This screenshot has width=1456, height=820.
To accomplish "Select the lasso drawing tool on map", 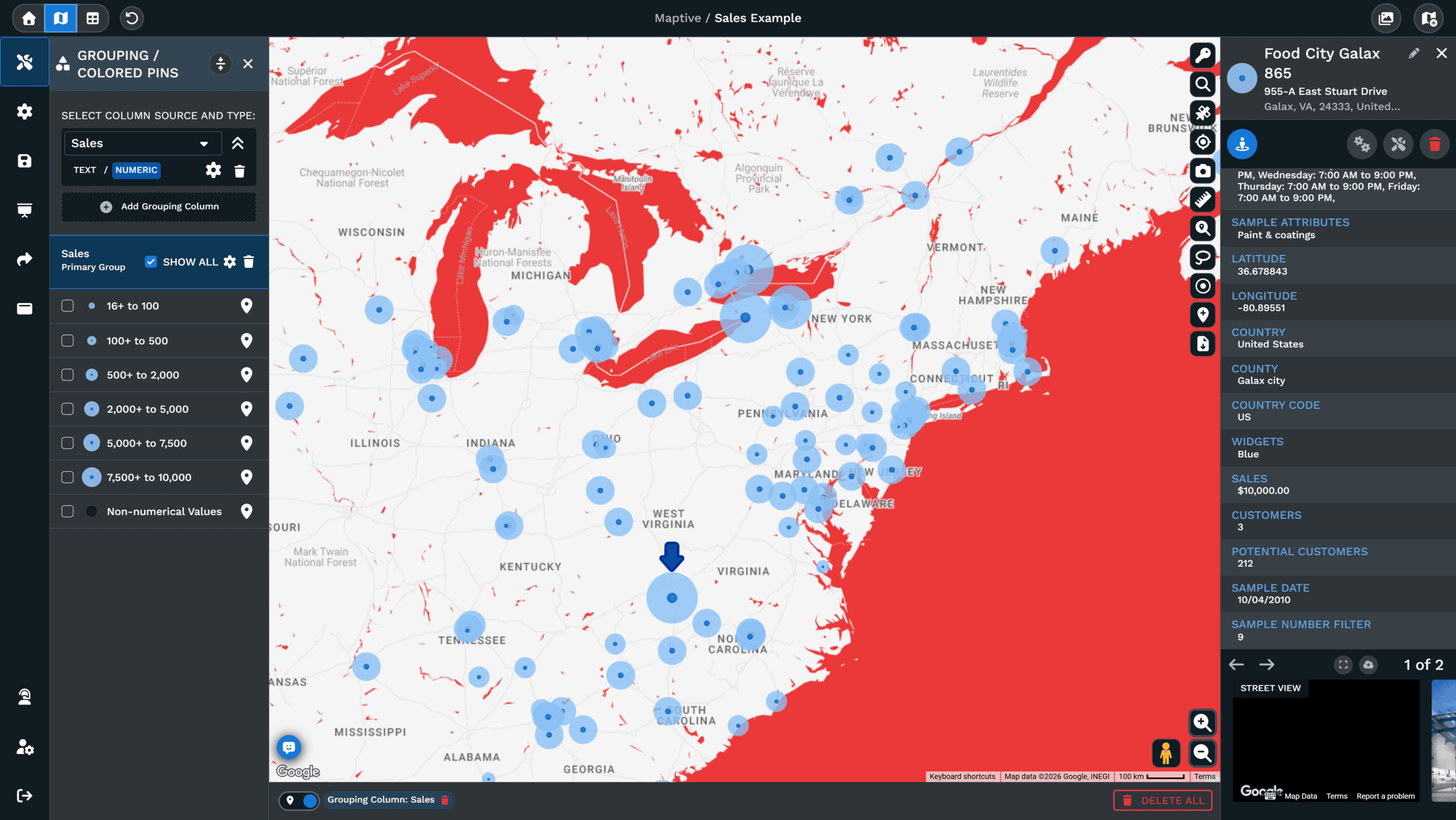I will (x=1202, y=257).
